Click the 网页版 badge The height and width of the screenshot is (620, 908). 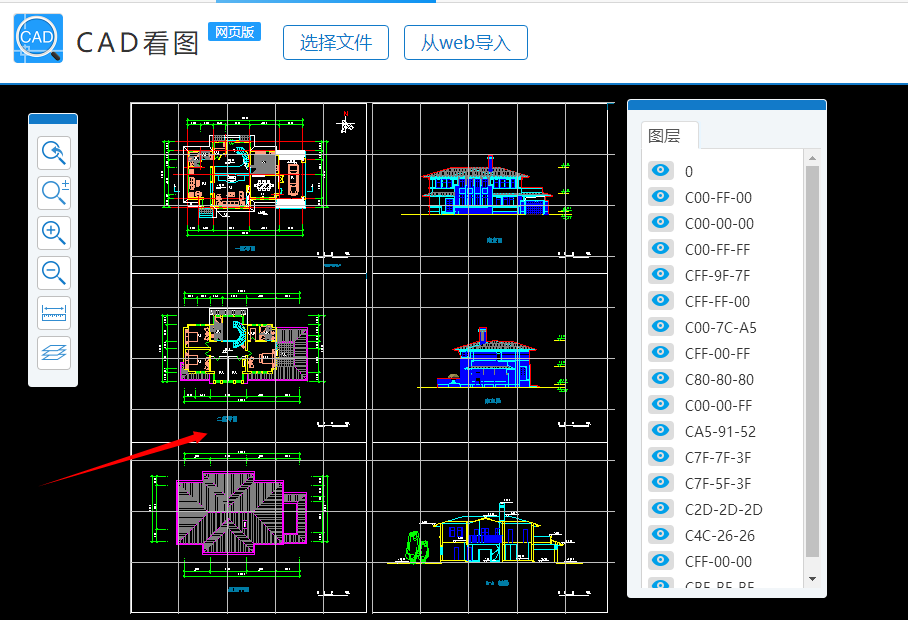(x=234, y=32)
